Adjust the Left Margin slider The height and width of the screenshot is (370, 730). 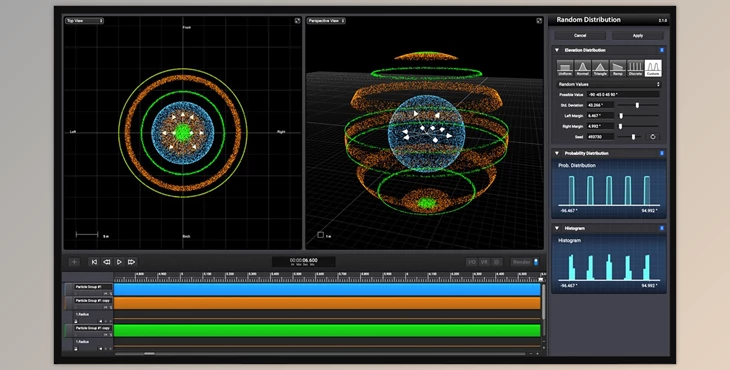621,115
